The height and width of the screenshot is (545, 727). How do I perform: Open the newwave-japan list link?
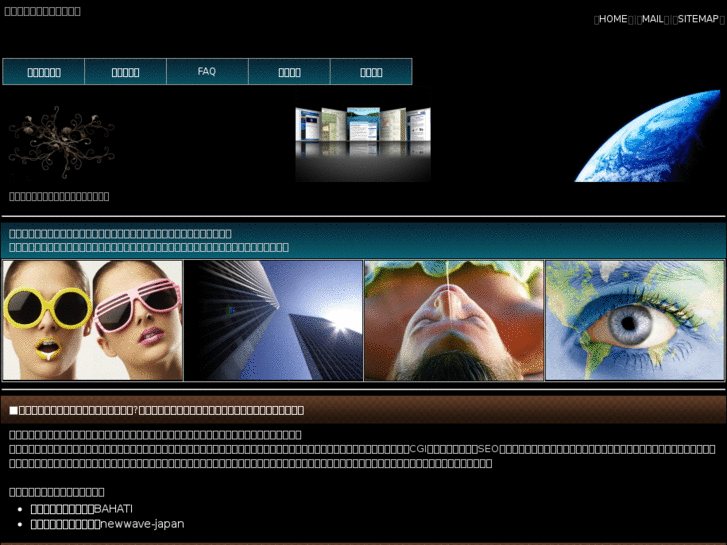click(107, 524)
